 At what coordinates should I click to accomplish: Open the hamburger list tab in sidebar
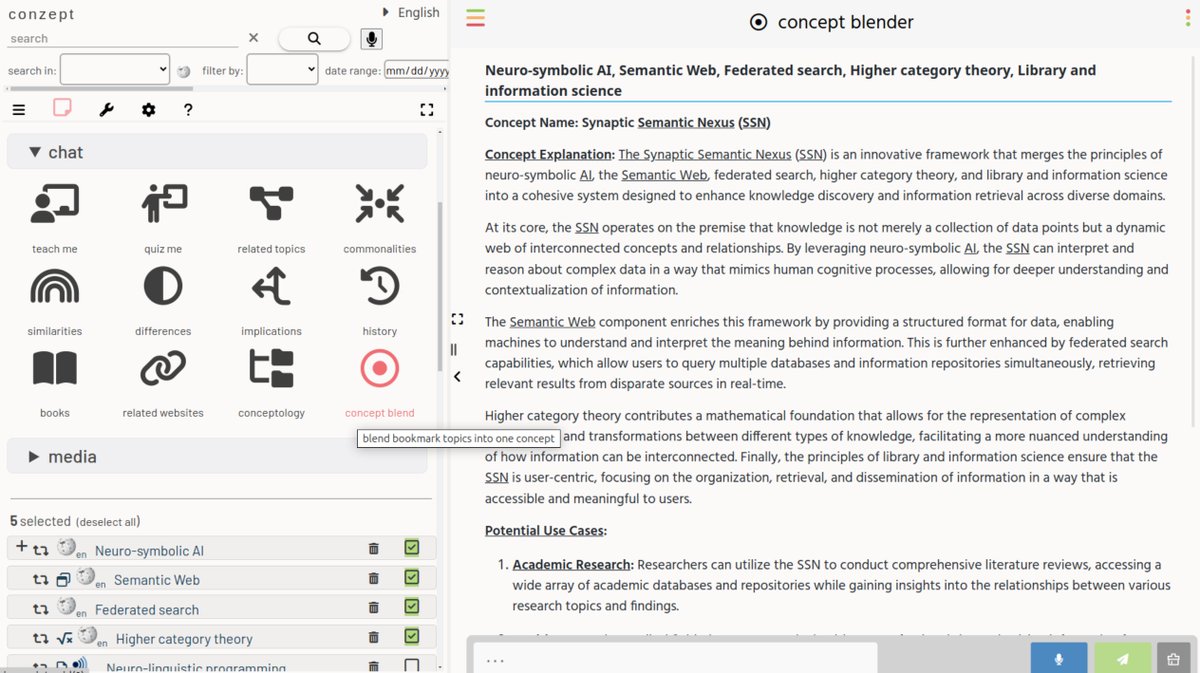click(x=19, y=110)
